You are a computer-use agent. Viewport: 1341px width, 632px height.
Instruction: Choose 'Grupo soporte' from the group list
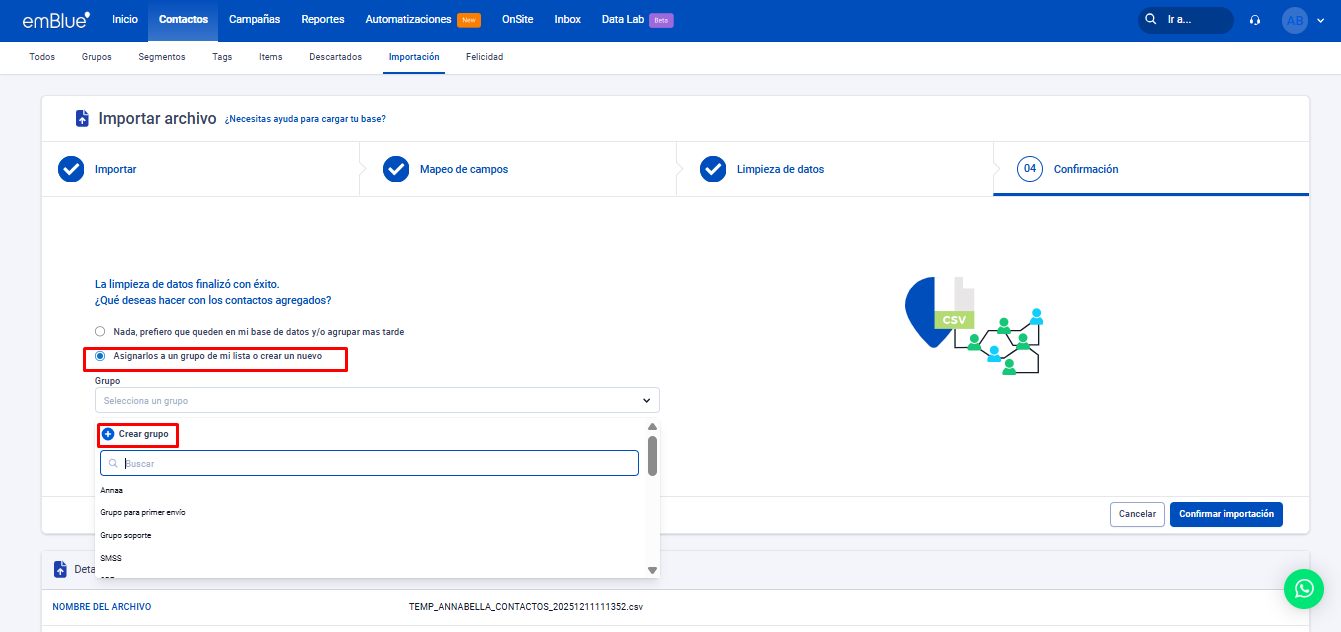[126, 535]
